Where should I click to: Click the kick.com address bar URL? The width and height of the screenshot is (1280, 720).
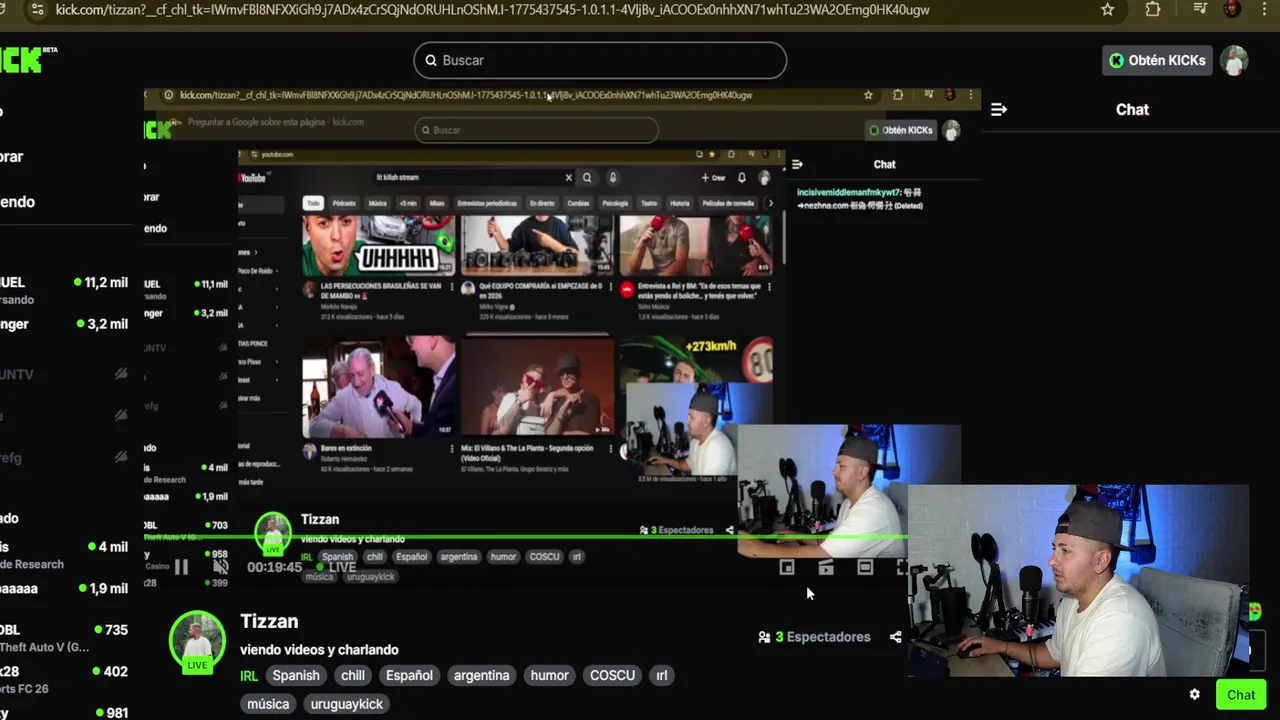point(492,9)
